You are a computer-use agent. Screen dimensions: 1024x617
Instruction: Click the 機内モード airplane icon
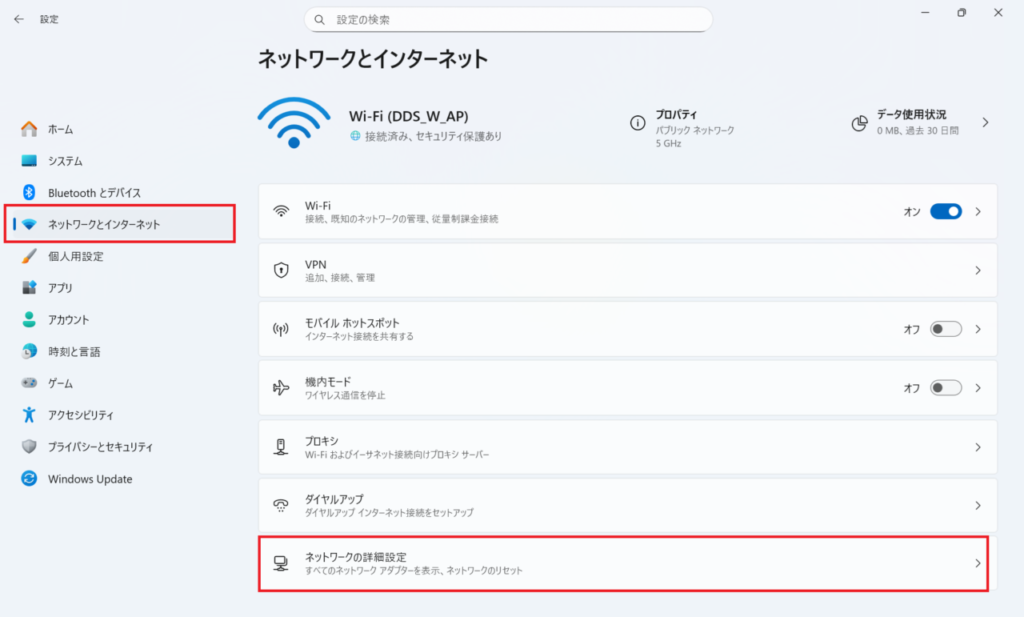tap(282, 387)
